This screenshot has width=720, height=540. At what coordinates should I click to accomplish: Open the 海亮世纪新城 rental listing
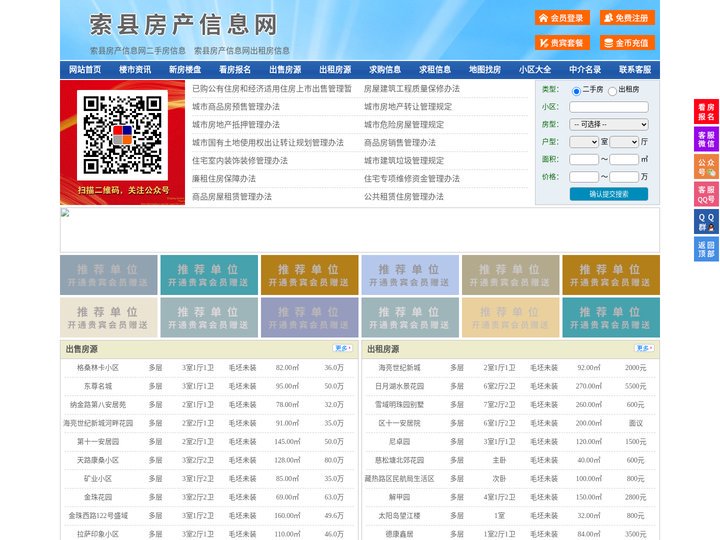pos(399,368)
